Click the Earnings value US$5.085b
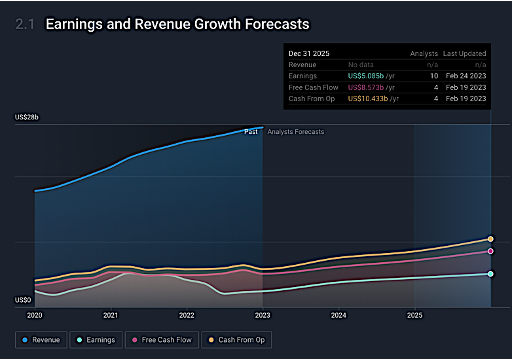The height and width of the screenshot is (360, 512). [x=366, y=76]
